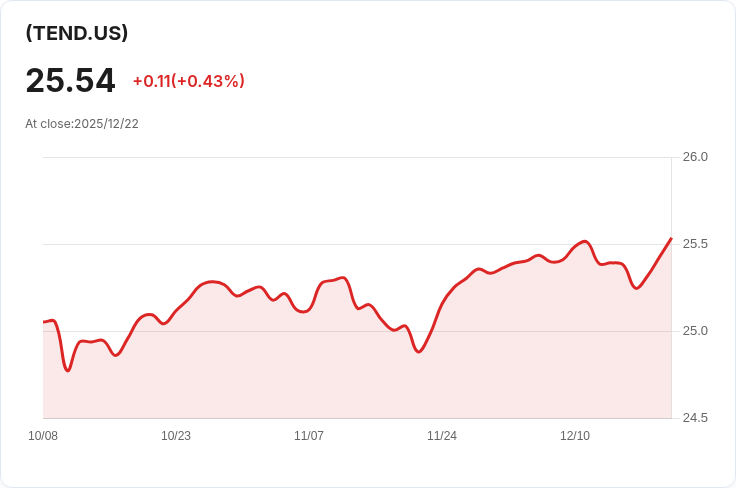Click the At close 2025/12/22 date label
The width and height of the screenshot is (736, 488).
point(82,124)
